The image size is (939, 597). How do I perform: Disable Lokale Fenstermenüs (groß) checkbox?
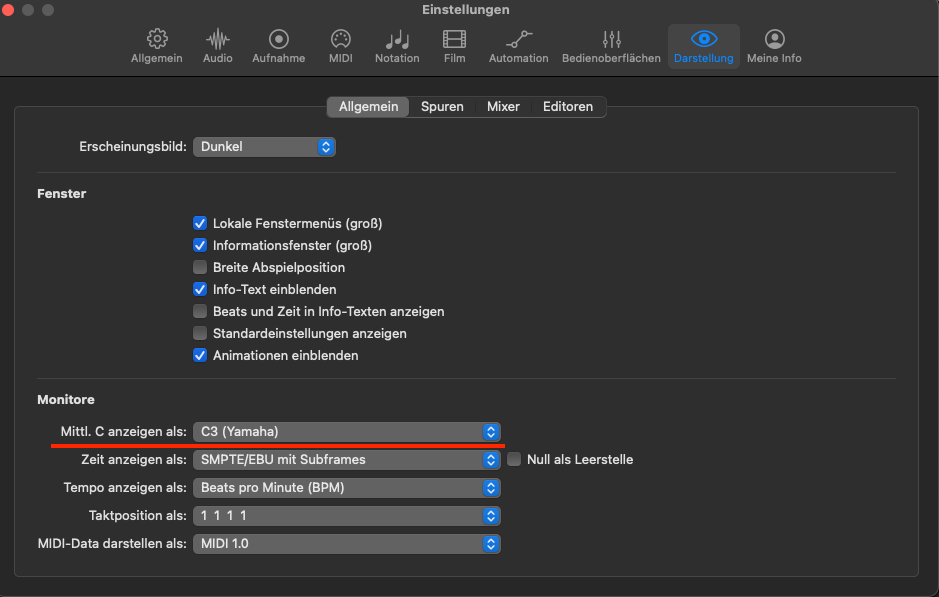pos(200,224)
